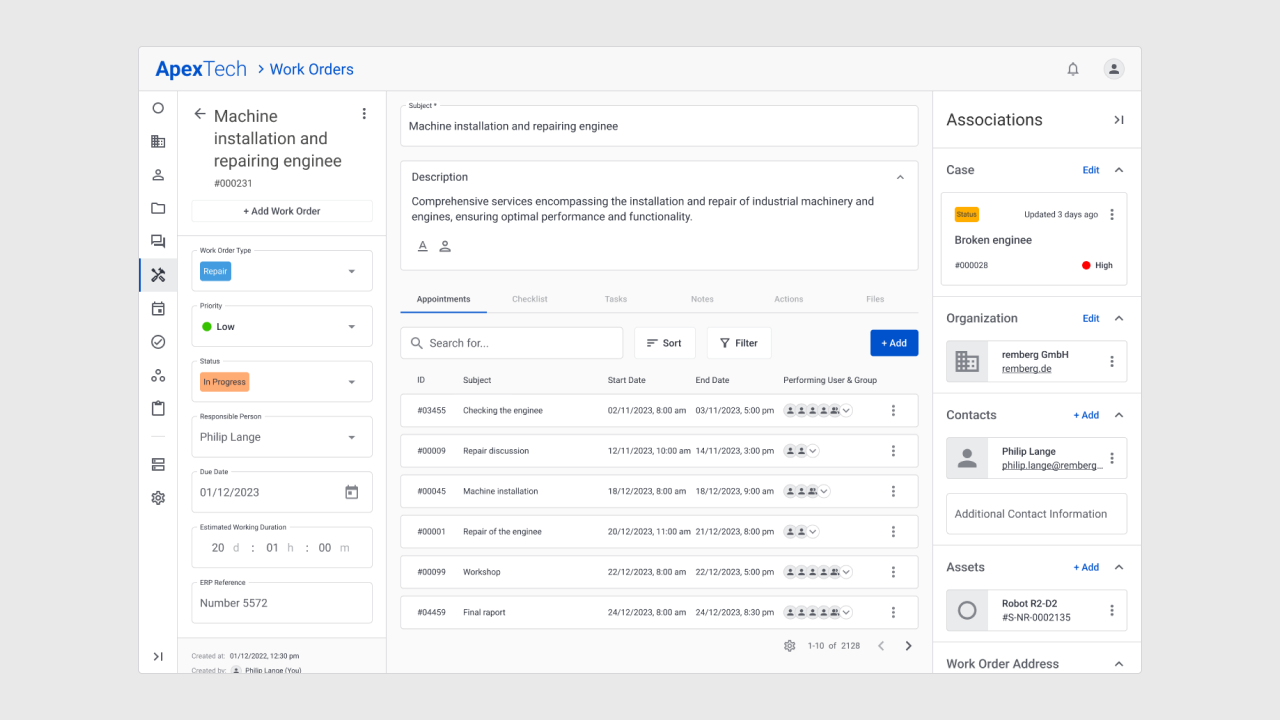Viewport: 1280px width, 720px height.
Task: Click Edit in the Organization section
Action: [1091, 318]
